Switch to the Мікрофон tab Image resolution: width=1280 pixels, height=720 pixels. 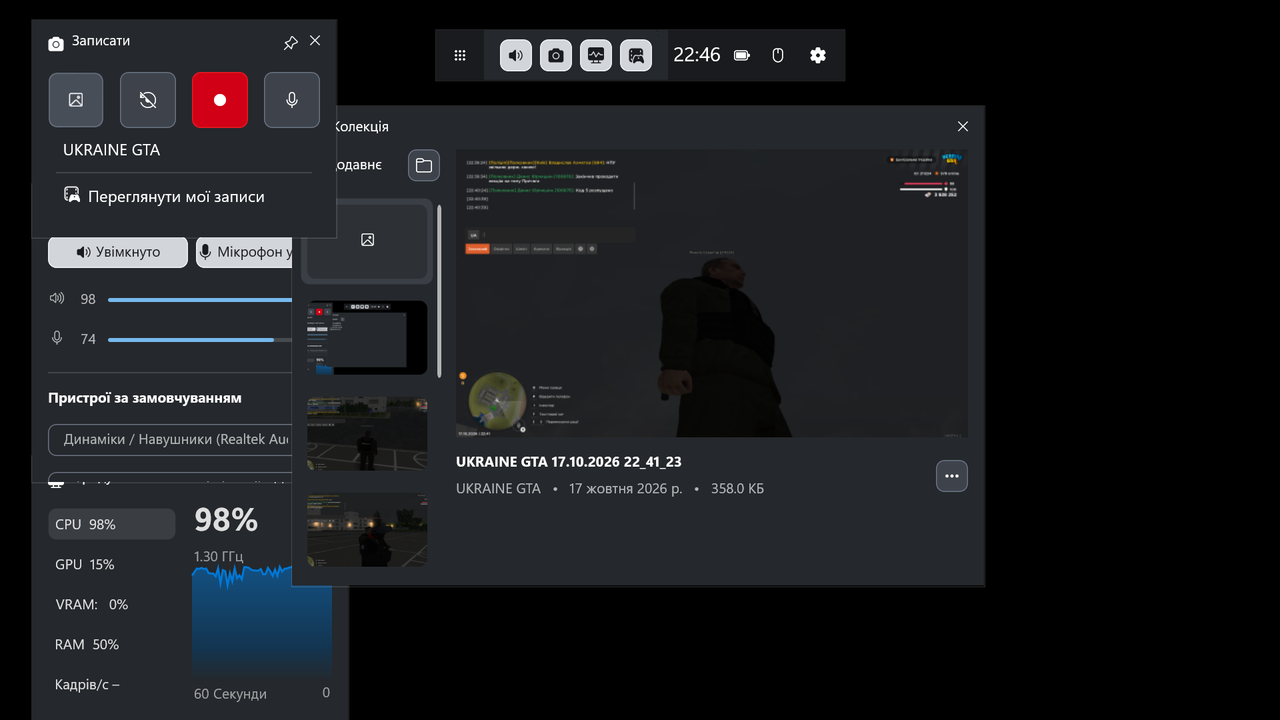pos(244,252)
